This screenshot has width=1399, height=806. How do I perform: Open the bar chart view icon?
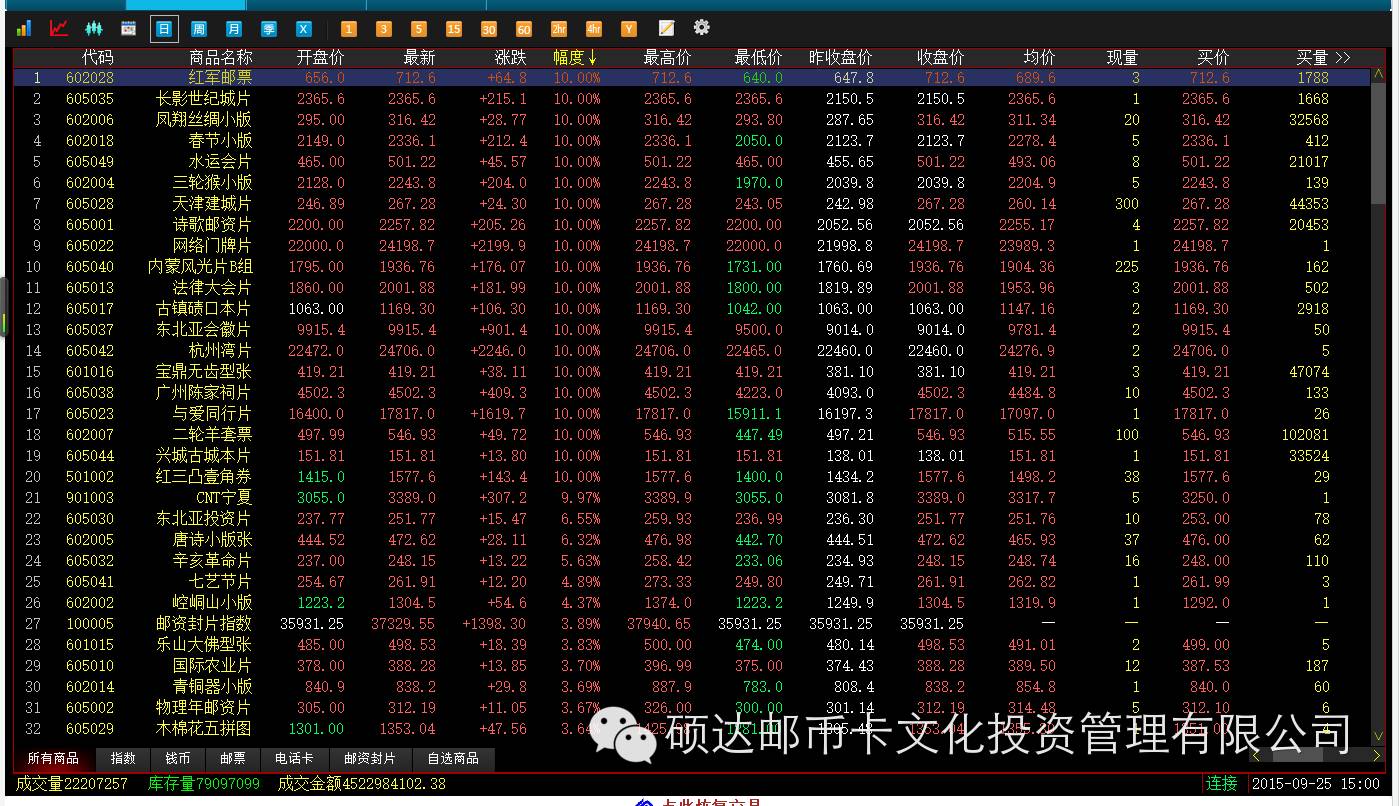pos(24,28)
